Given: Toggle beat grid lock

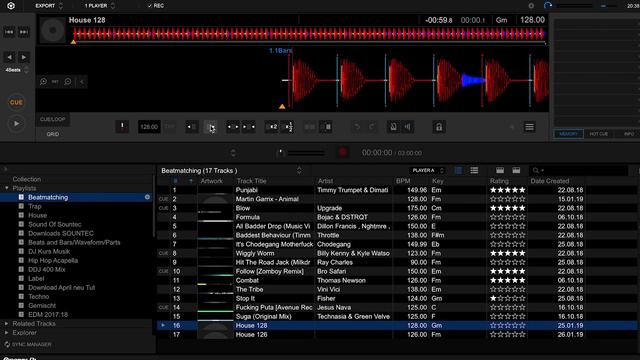Looking at the screenshot, I should [439, 127].
